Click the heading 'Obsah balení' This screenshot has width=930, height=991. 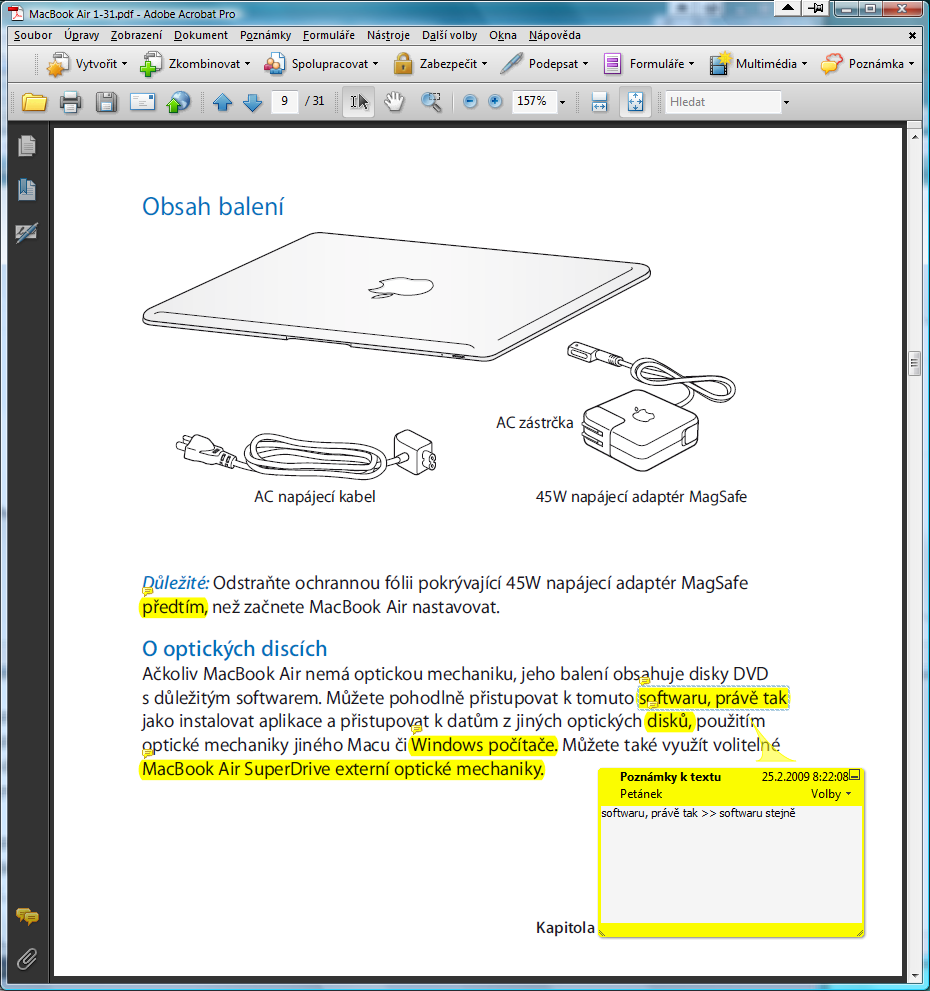[213, 207]
